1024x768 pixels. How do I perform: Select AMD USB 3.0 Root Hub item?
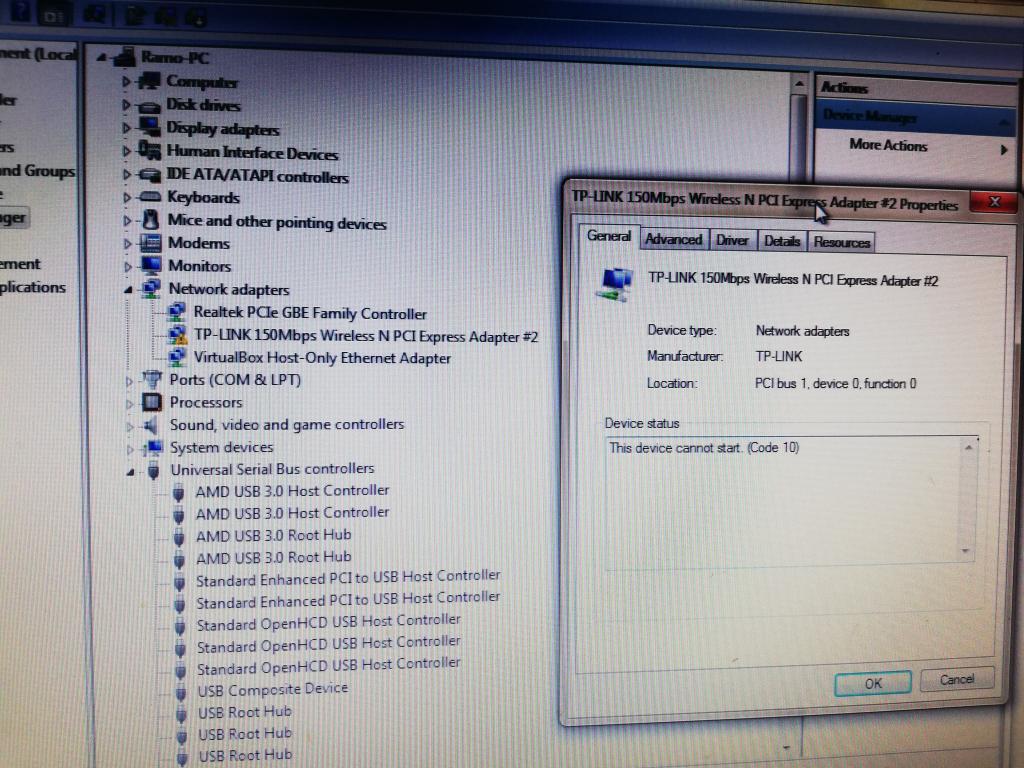273,535
